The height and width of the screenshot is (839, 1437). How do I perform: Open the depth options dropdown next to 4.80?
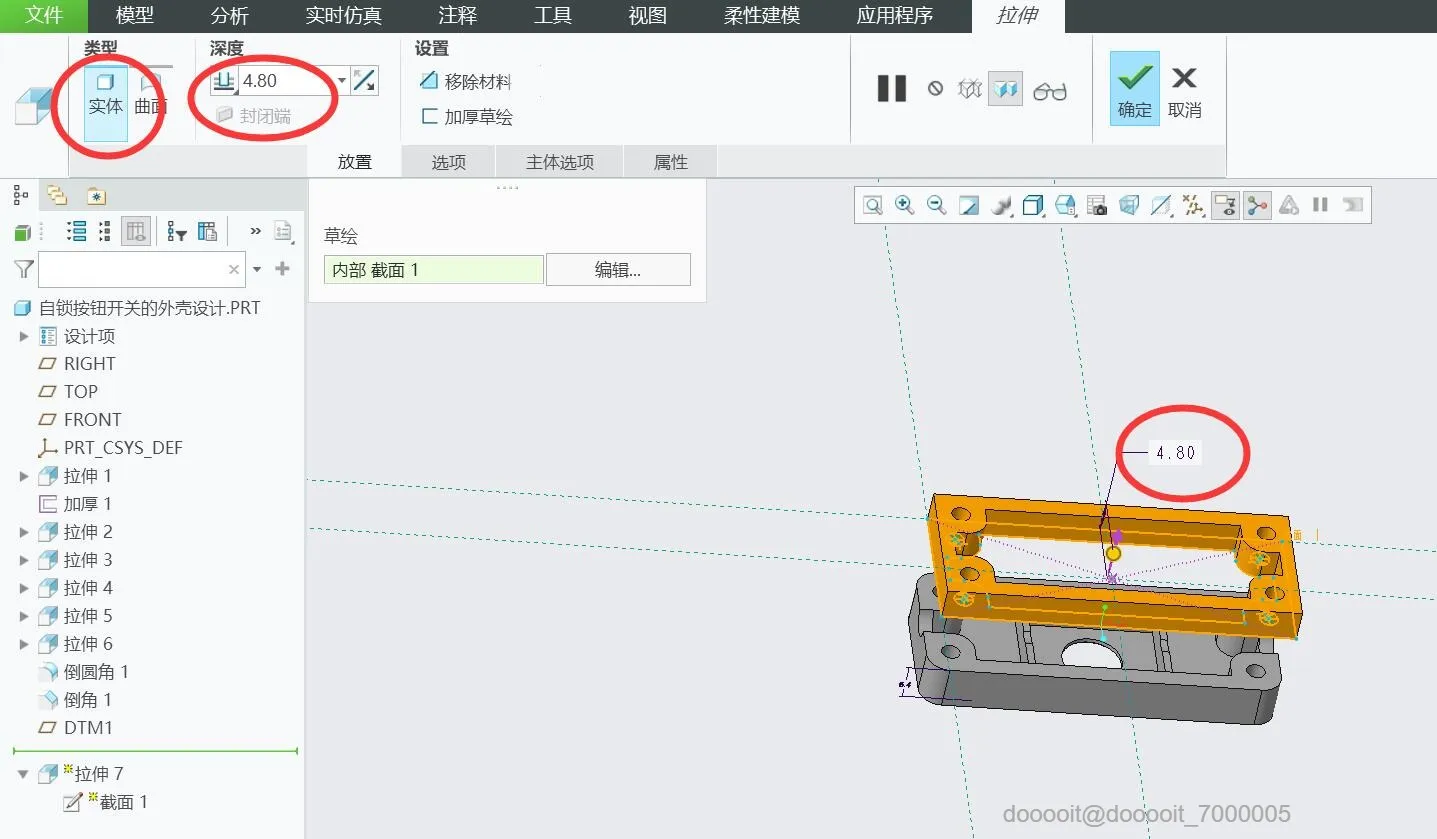(x=341, y=81)
